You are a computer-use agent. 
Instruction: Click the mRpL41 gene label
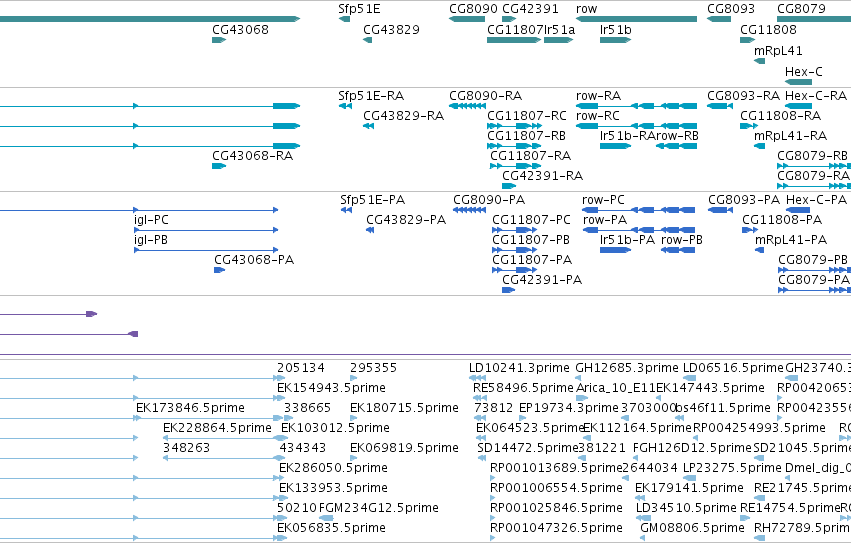[x=778, y=50]
